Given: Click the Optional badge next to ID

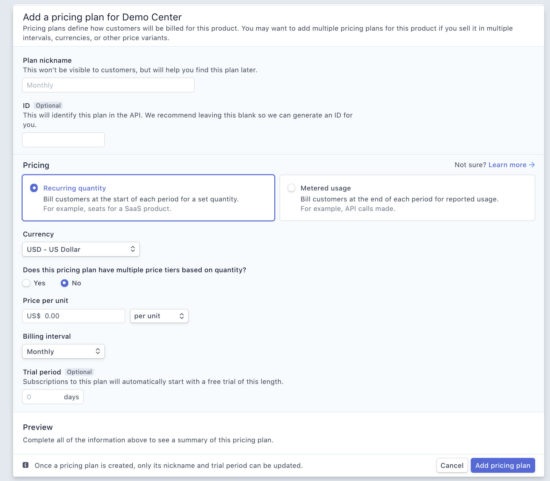Looking at the screenshot, I should point(48,106).
